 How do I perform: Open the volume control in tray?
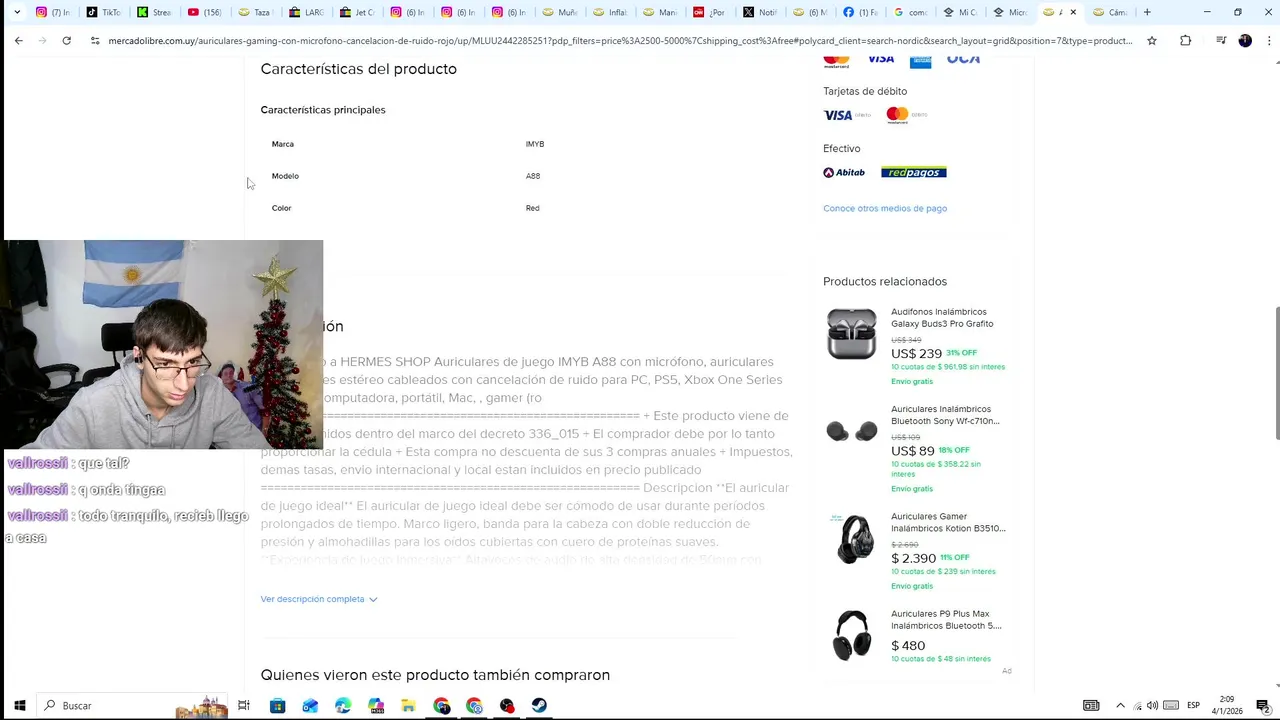(x=1153, y=705)
